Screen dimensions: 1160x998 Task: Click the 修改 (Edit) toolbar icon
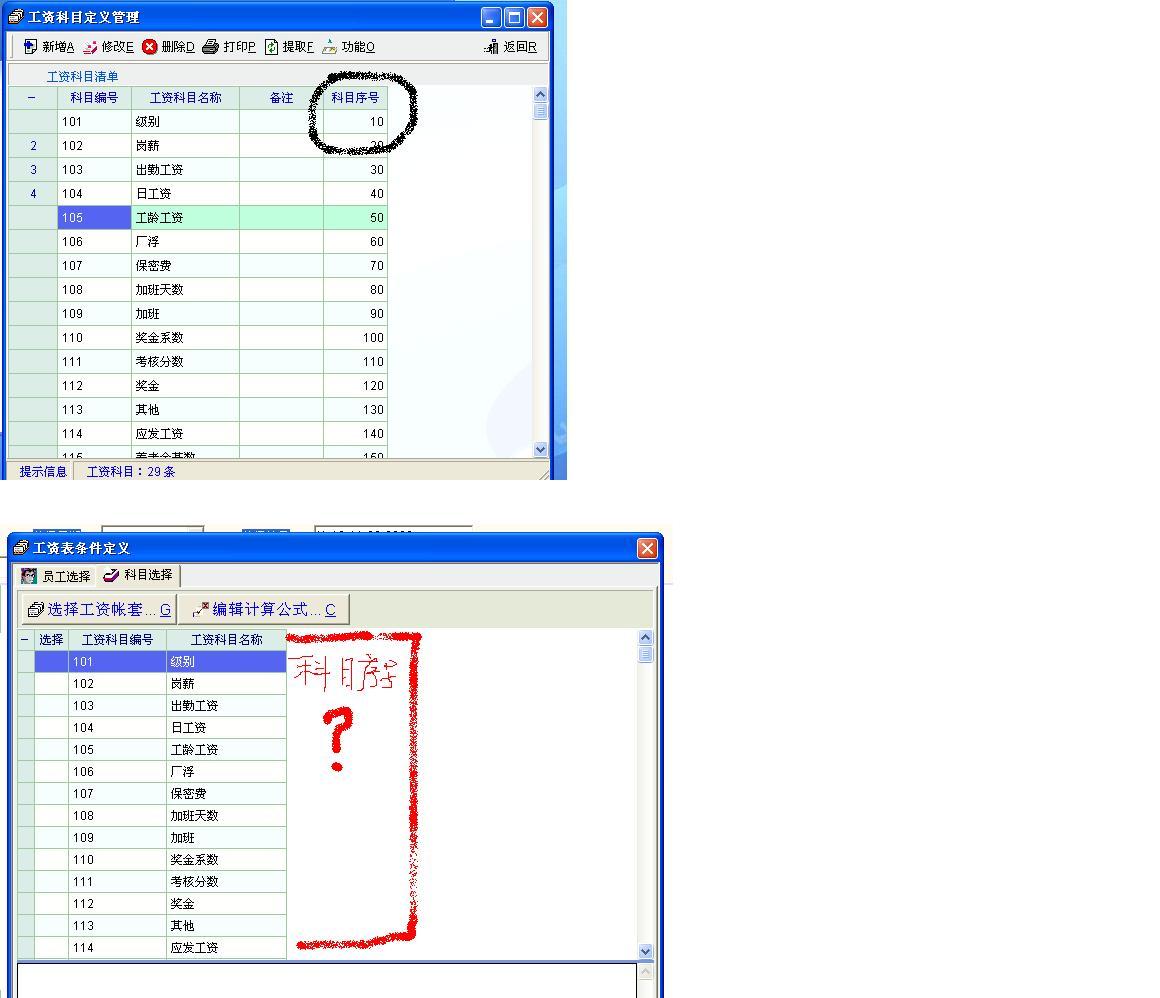[91, 47]
